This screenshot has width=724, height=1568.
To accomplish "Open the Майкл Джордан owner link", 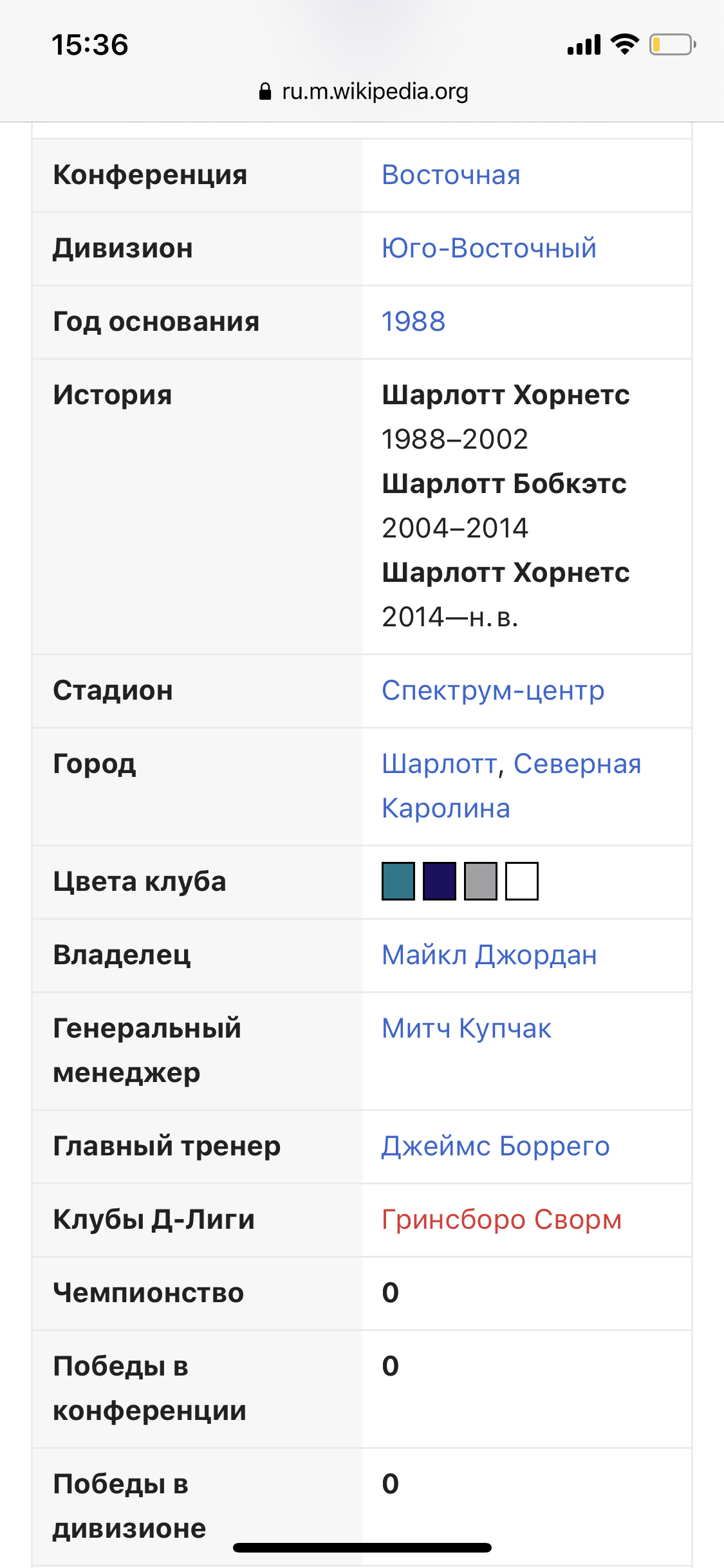I will point(489,955).
